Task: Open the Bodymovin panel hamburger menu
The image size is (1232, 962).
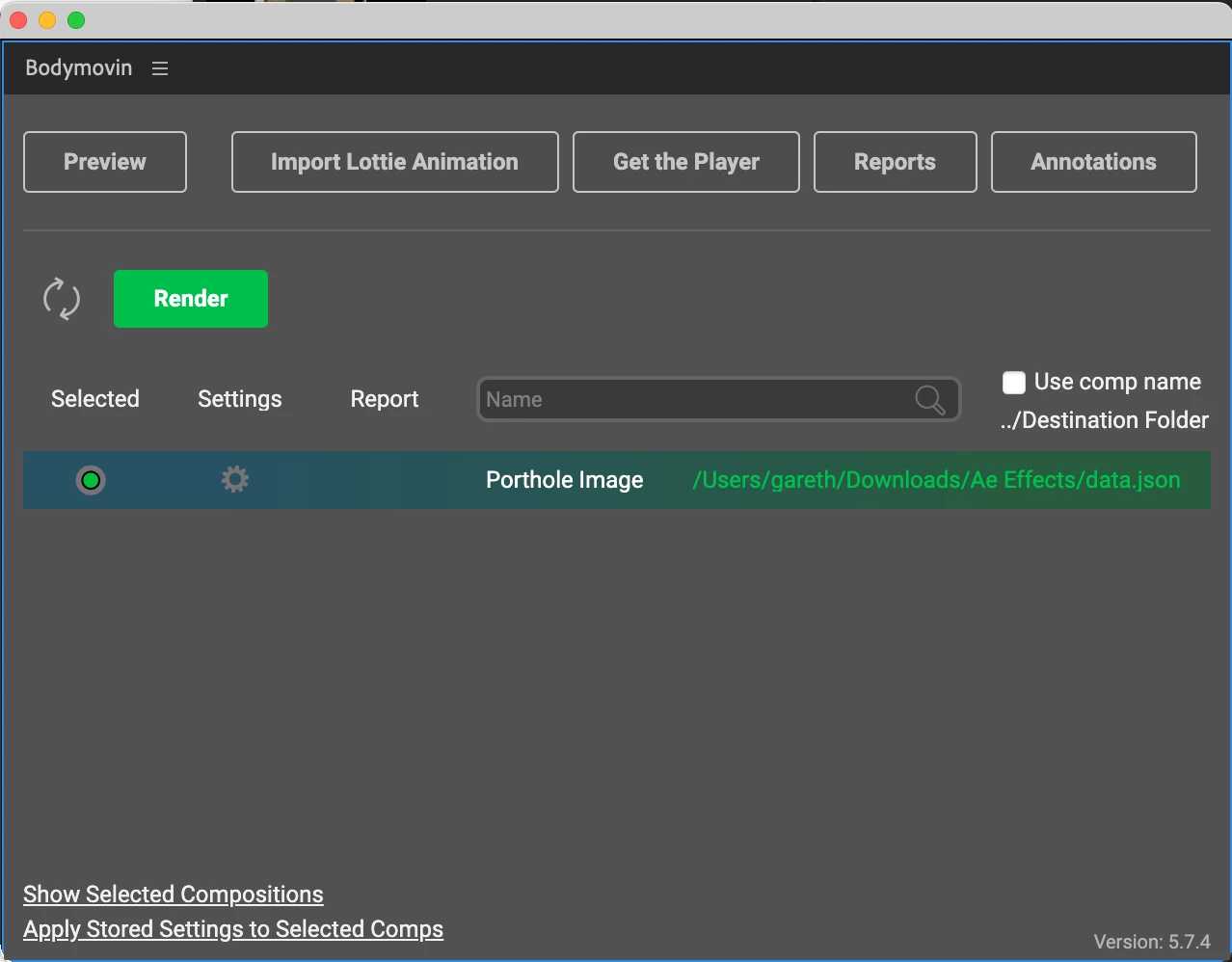Action: pos(160,68)
